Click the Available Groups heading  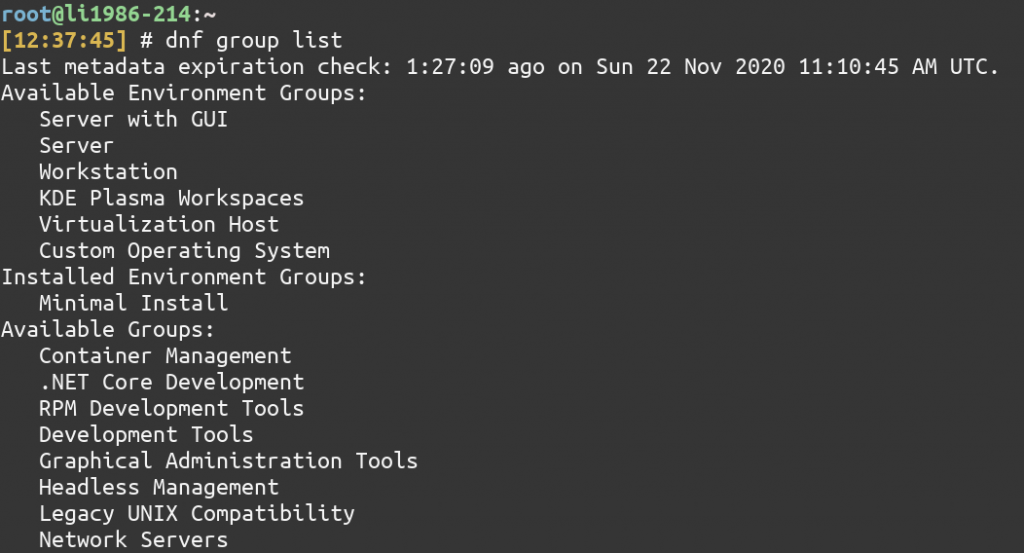[108, 330]
